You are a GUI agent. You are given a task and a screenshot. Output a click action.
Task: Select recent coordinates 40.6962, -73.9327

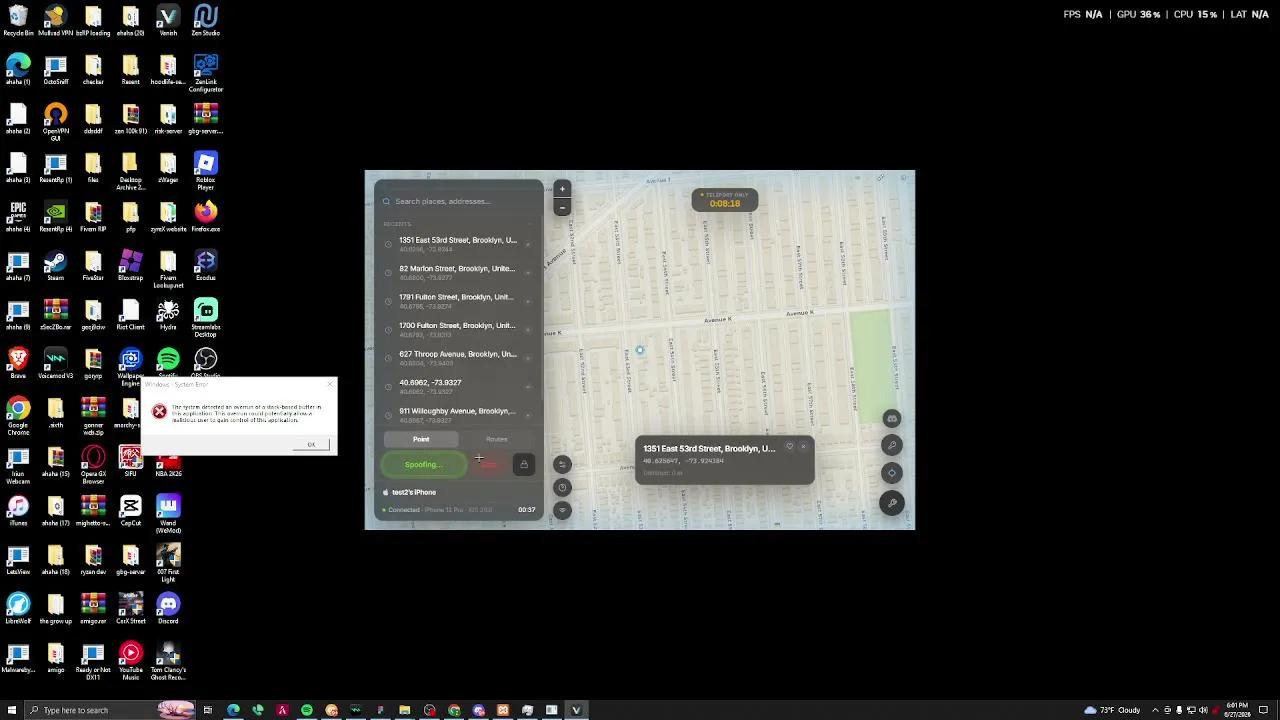[x=459, y=386]
